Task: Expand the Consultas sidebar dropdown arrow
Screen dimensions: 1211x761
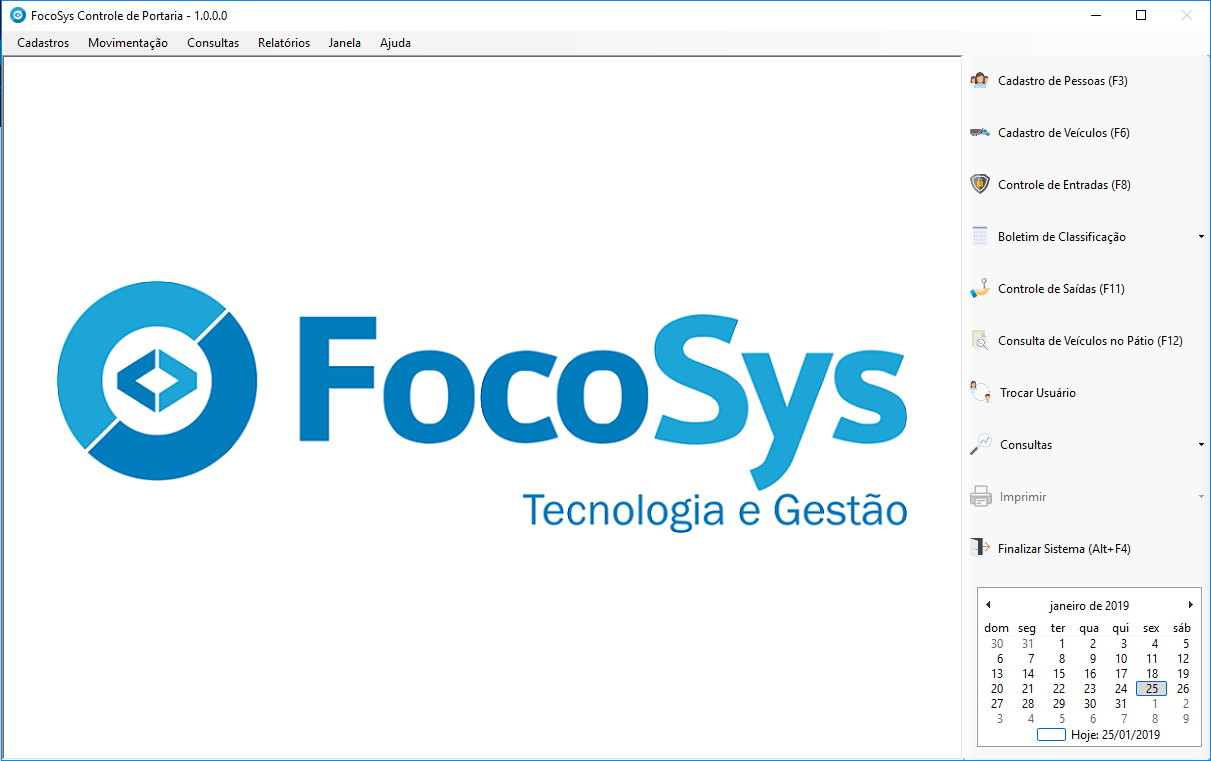Action: 1201,445
